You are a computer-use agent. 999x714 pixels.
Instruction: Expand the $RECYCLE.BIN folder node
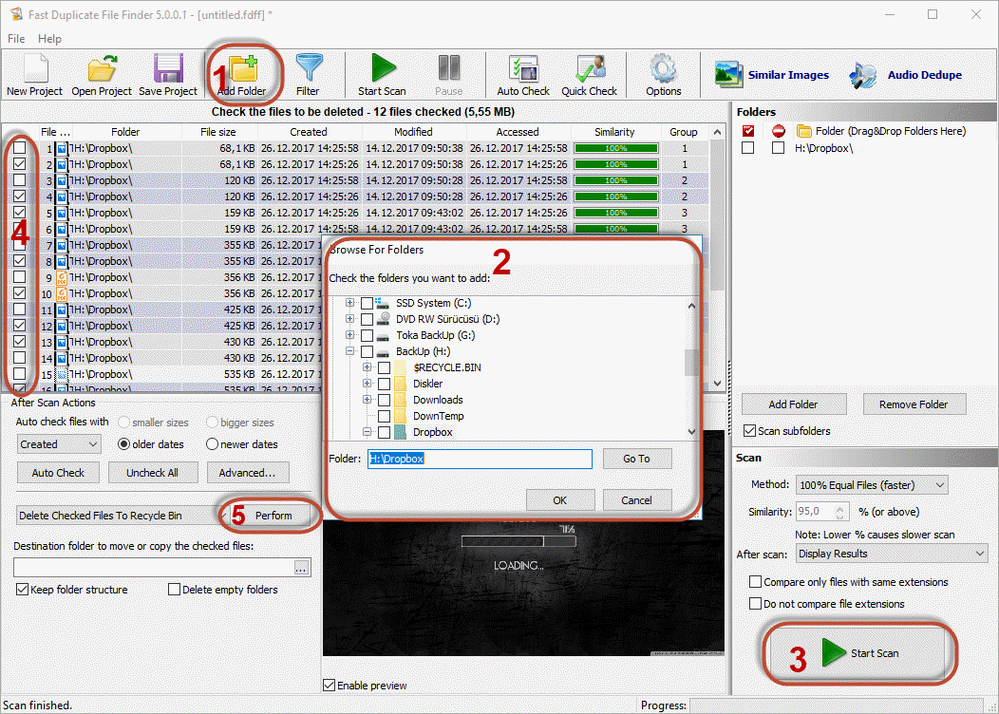click(367, 368)
